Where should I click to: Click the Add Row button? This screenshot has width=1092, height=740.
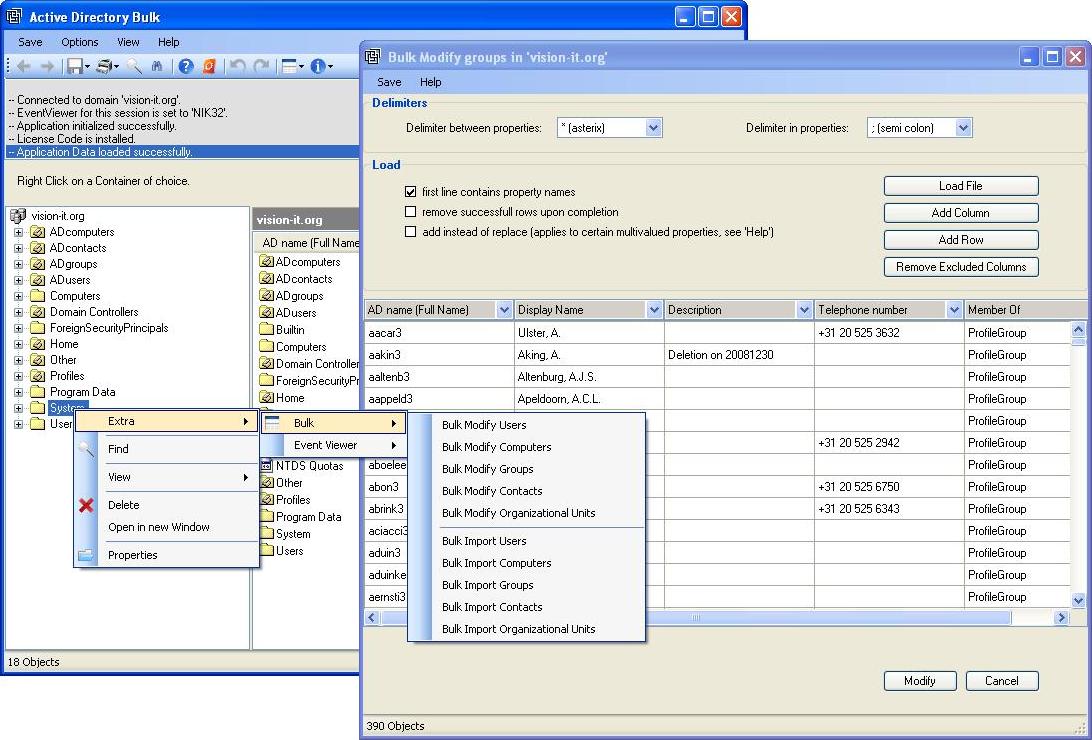(961, 239)
